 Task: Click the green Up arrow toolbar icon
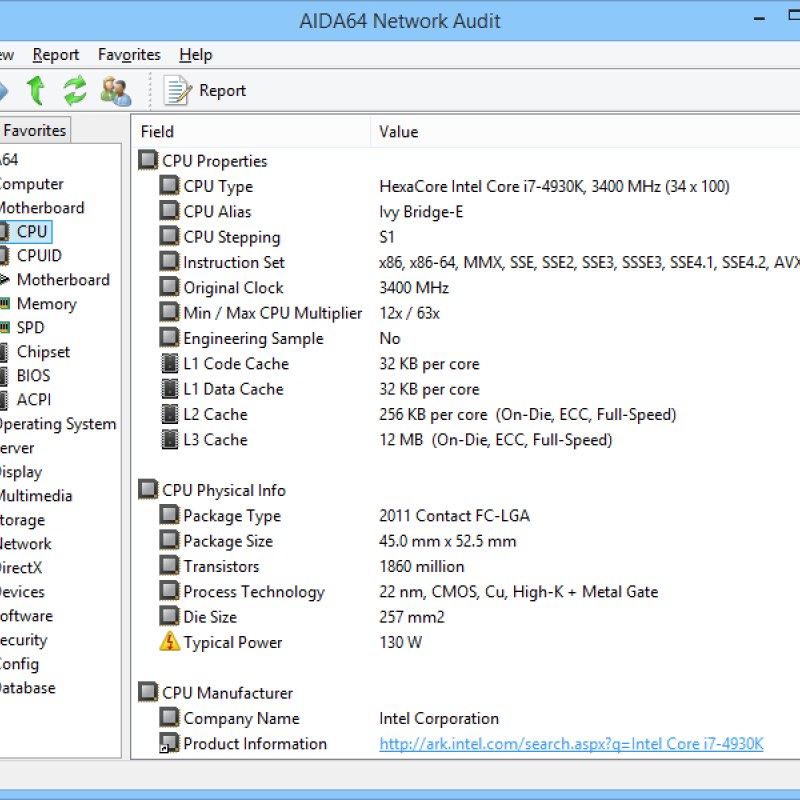tap(36, 91)
